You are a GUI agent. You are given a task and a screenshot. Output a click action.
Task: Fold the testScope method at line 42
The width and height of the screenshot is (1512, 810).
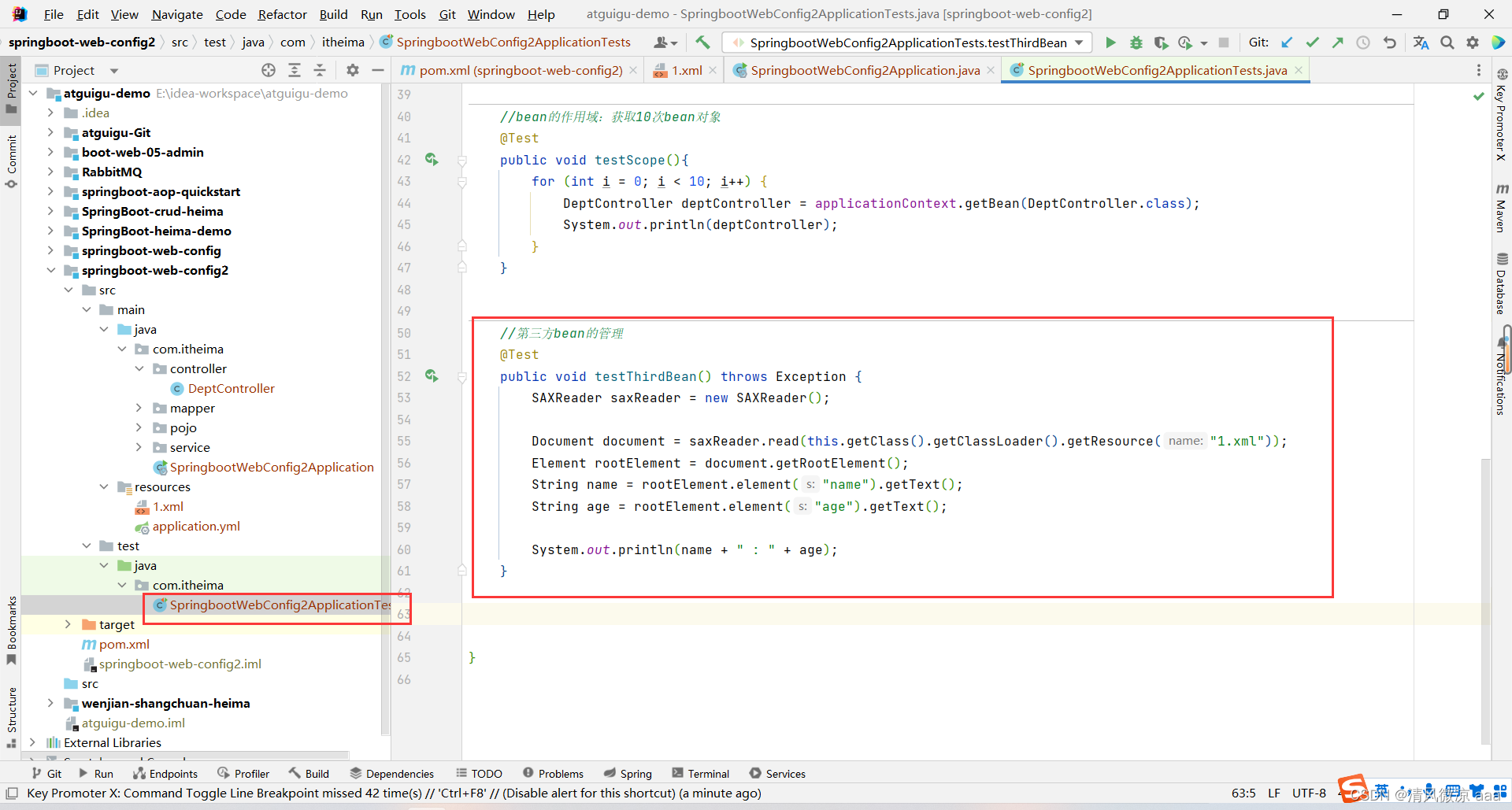click(x=462, y=161)
